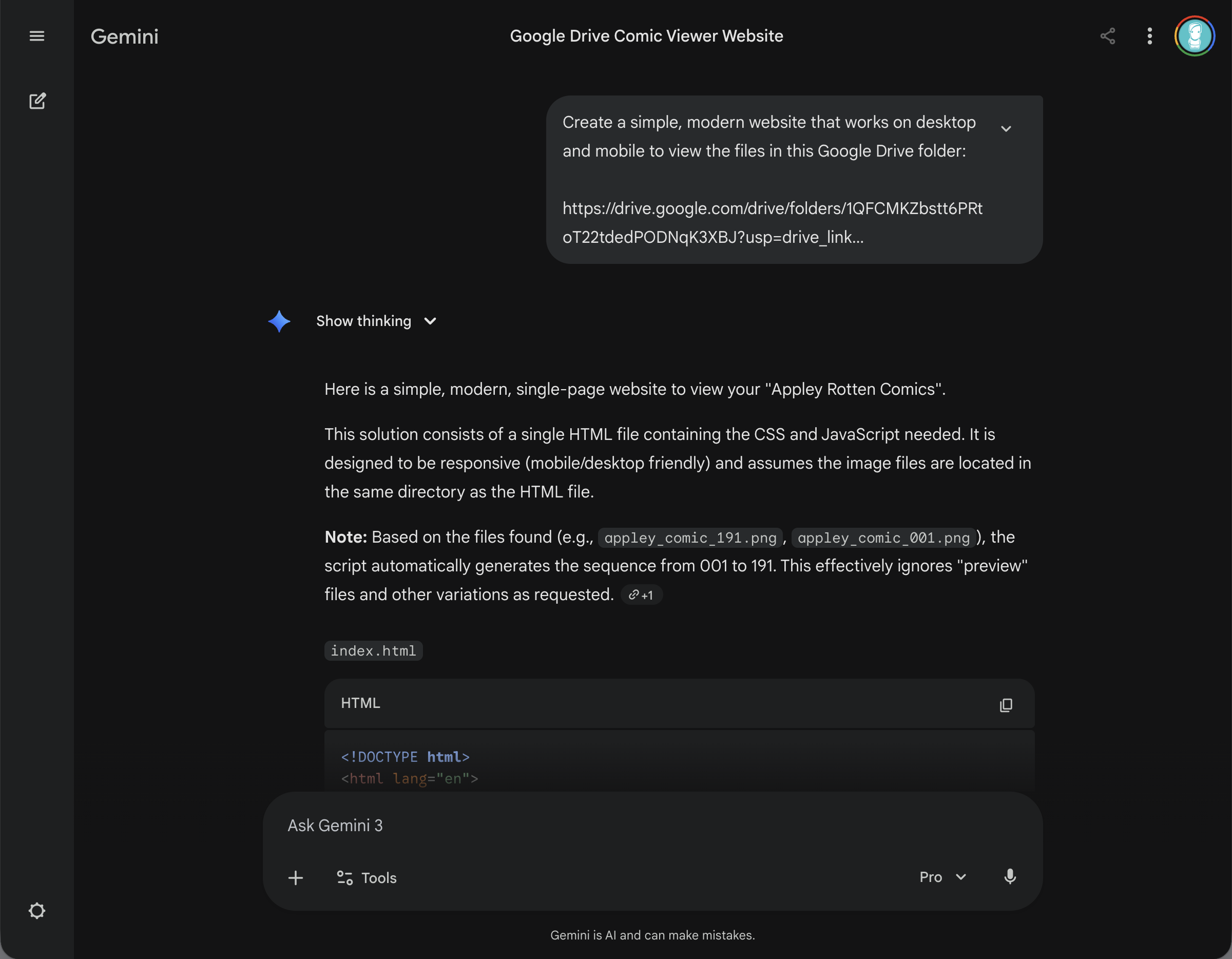Image resolution: width=1232 pixels, height=959 pixels.
Task: Share this conversation
Action: coord(1107,36)
